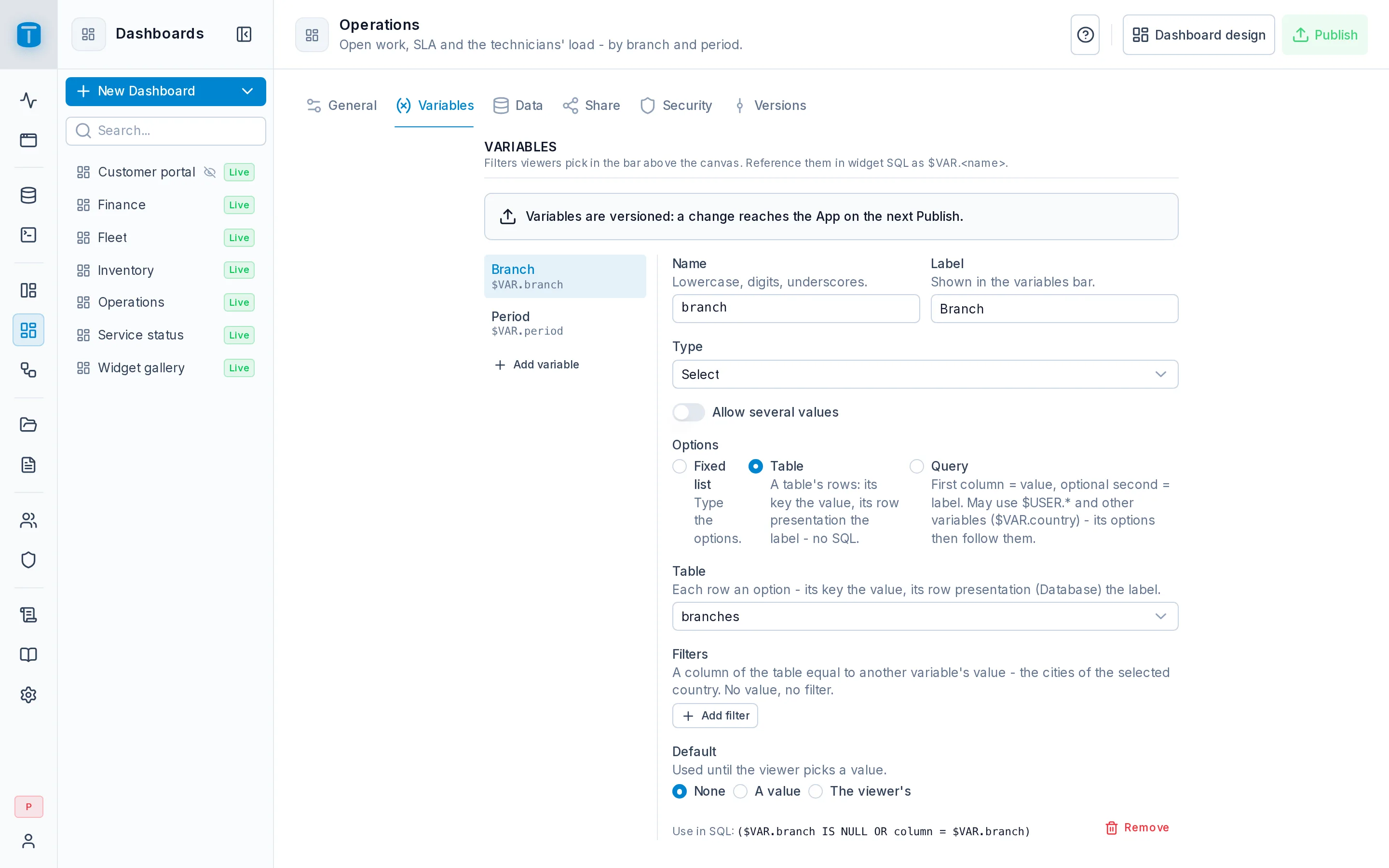Open the book documentation icon in rail
Image resolution: width=1389 pixels, height=868 pixels.
28,655
